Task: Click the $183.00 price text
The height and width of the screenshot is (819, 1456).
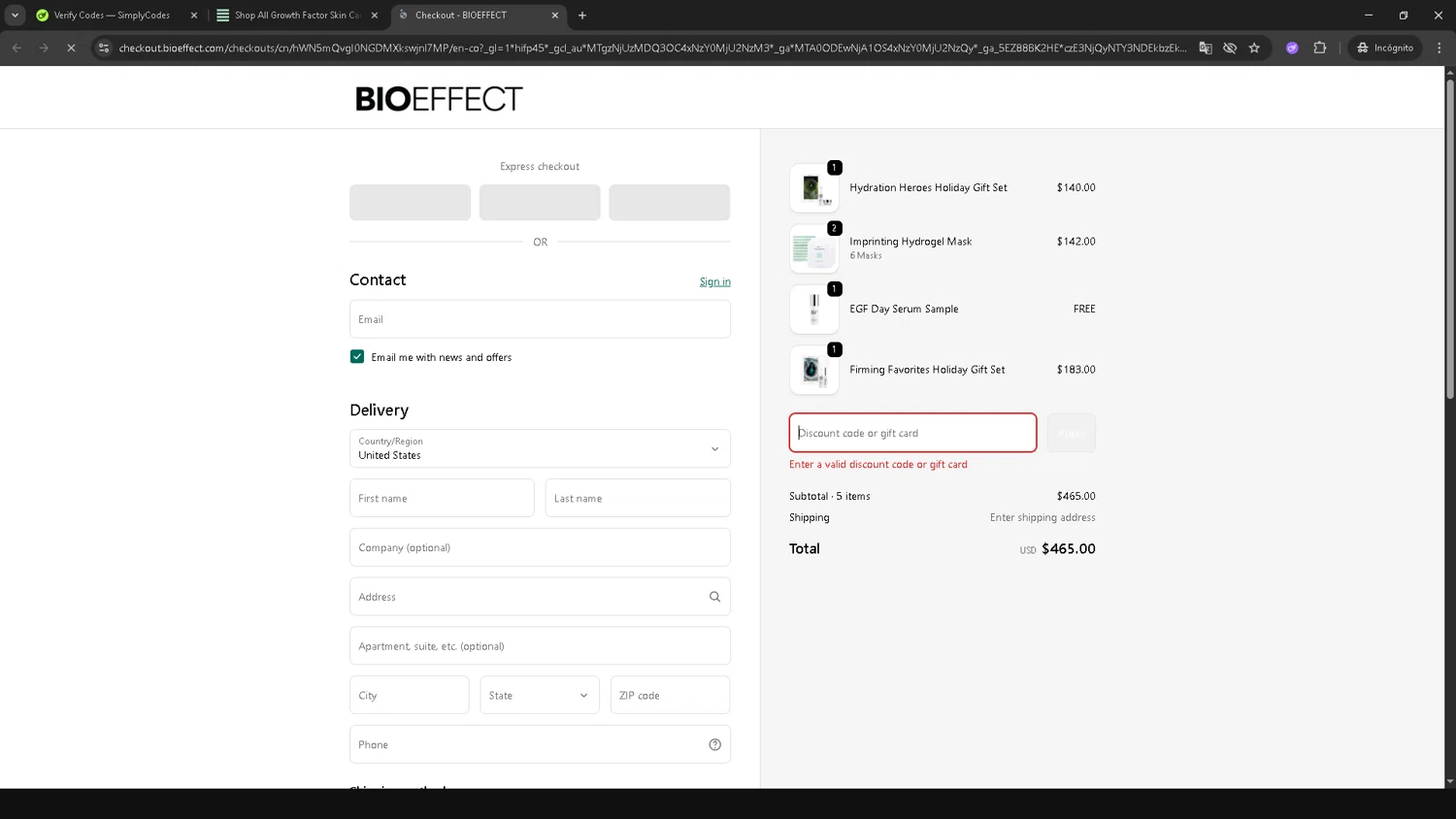Action: [x=1076, y=370]
